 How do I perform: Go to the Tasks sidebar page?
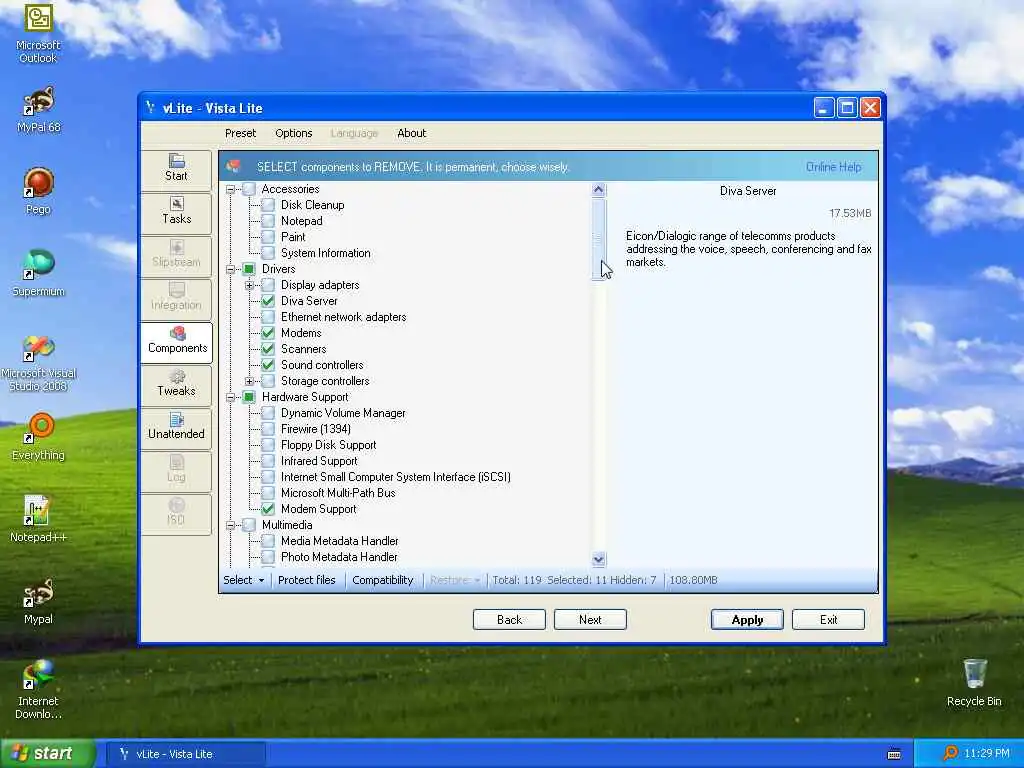(x=176, y=212)
